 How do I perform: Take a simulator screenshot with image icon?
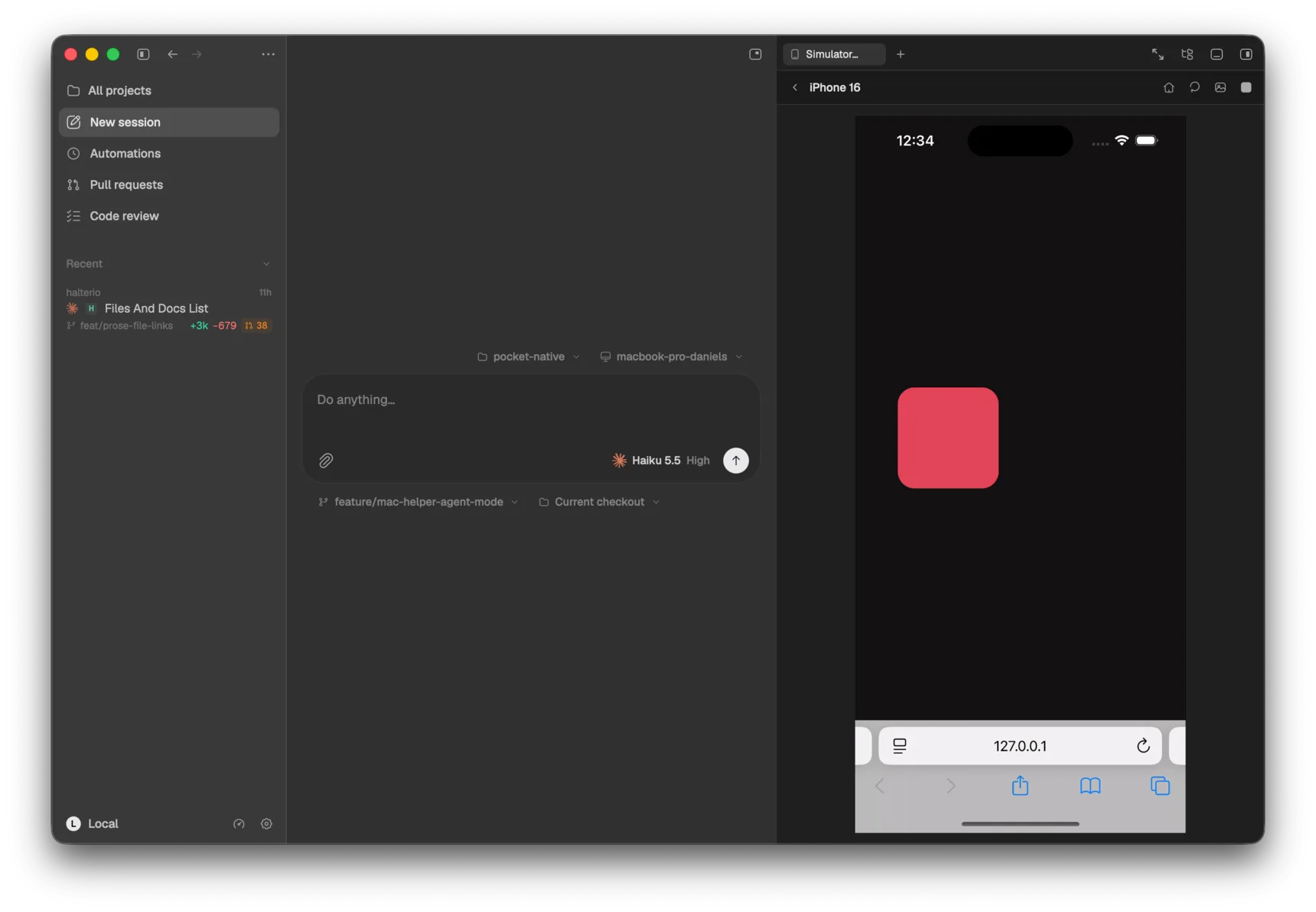[x=1220, y=87]
